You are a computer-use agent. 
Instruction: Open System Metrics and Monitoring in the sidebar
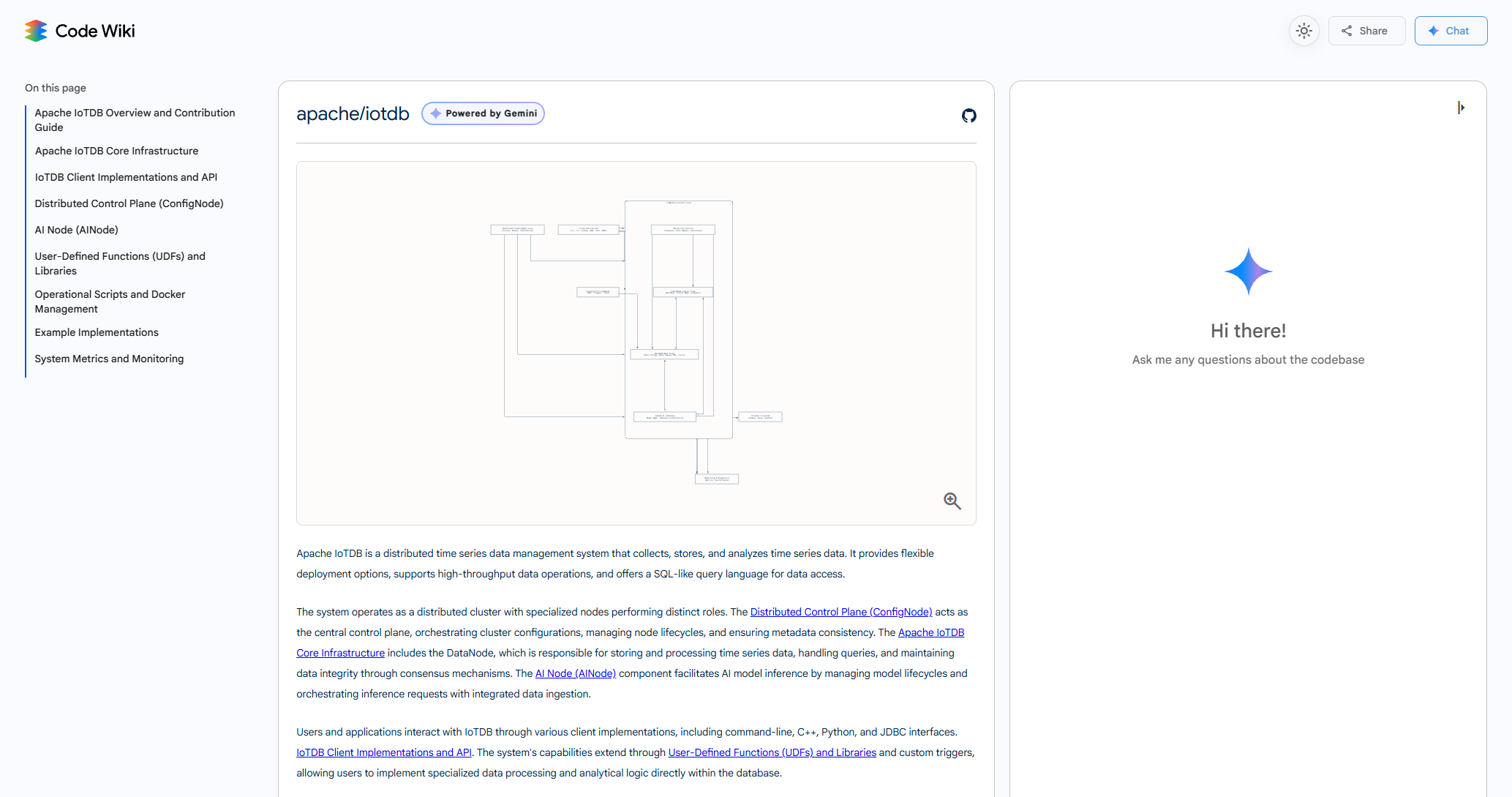(x=109, y=359)
